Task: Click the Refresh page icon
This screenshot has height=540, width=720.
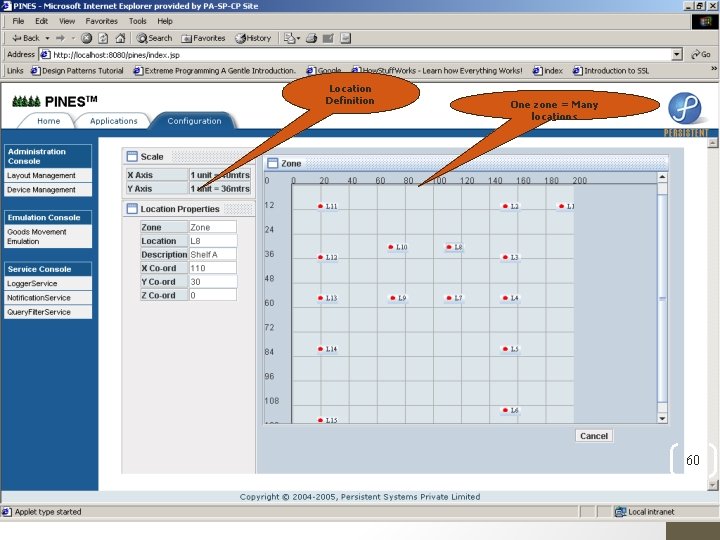Action: tap(103, 38)
